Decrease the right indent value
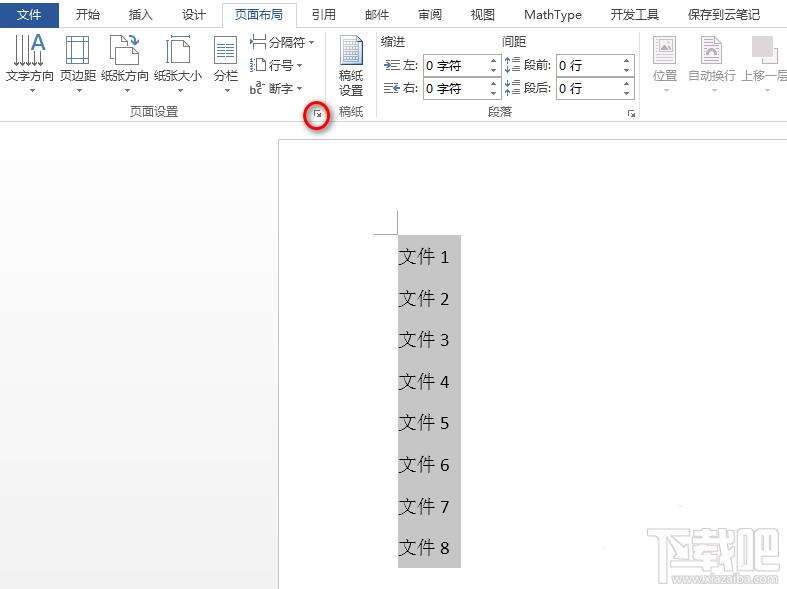 point(493,93)
